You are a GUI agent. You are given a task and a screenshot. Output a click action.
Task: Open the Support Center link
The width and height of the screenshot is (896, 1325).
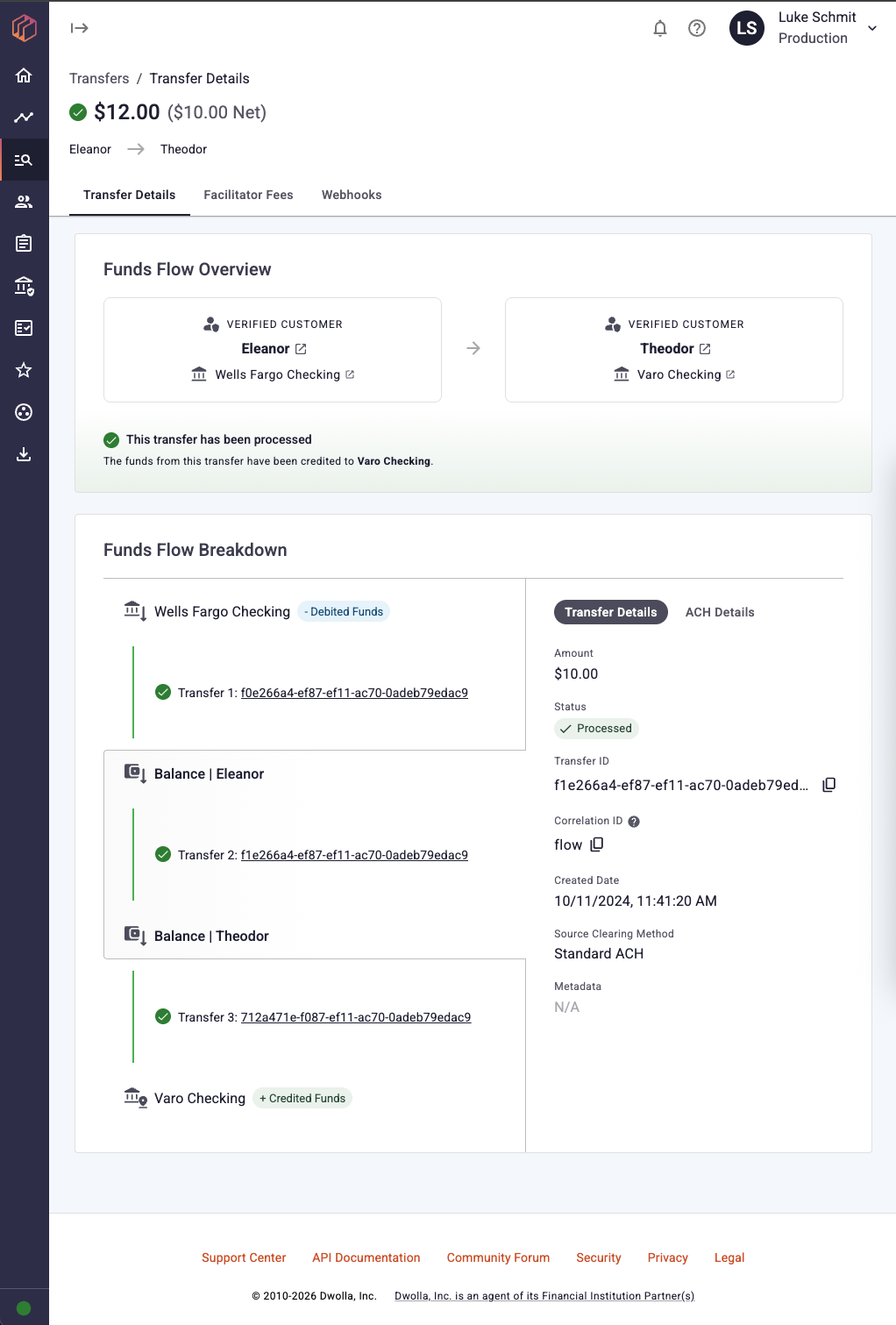(244, 1257)
